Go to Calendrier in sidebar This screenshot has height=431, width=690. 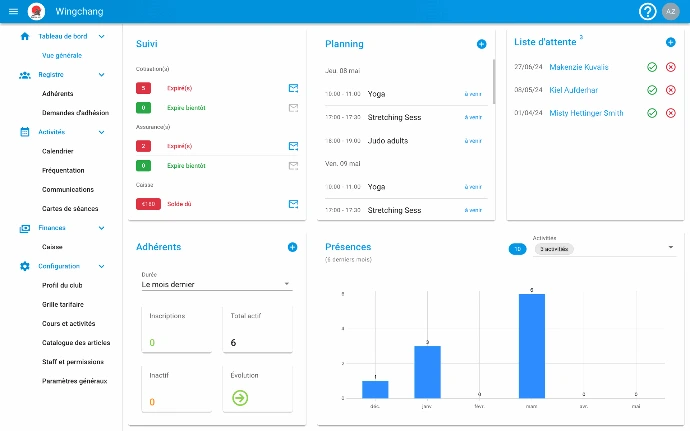point(57,151)
